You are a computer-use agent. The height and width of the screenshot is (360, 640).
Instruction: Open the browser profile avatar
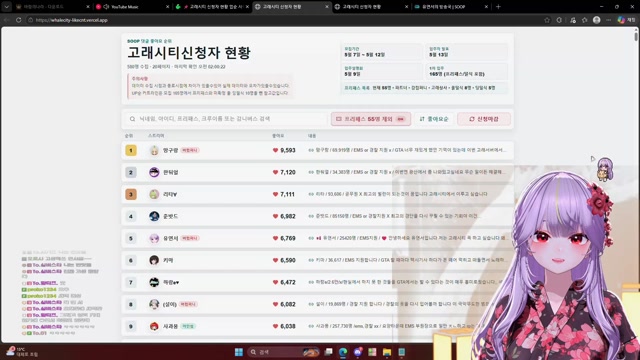point(596,20)
